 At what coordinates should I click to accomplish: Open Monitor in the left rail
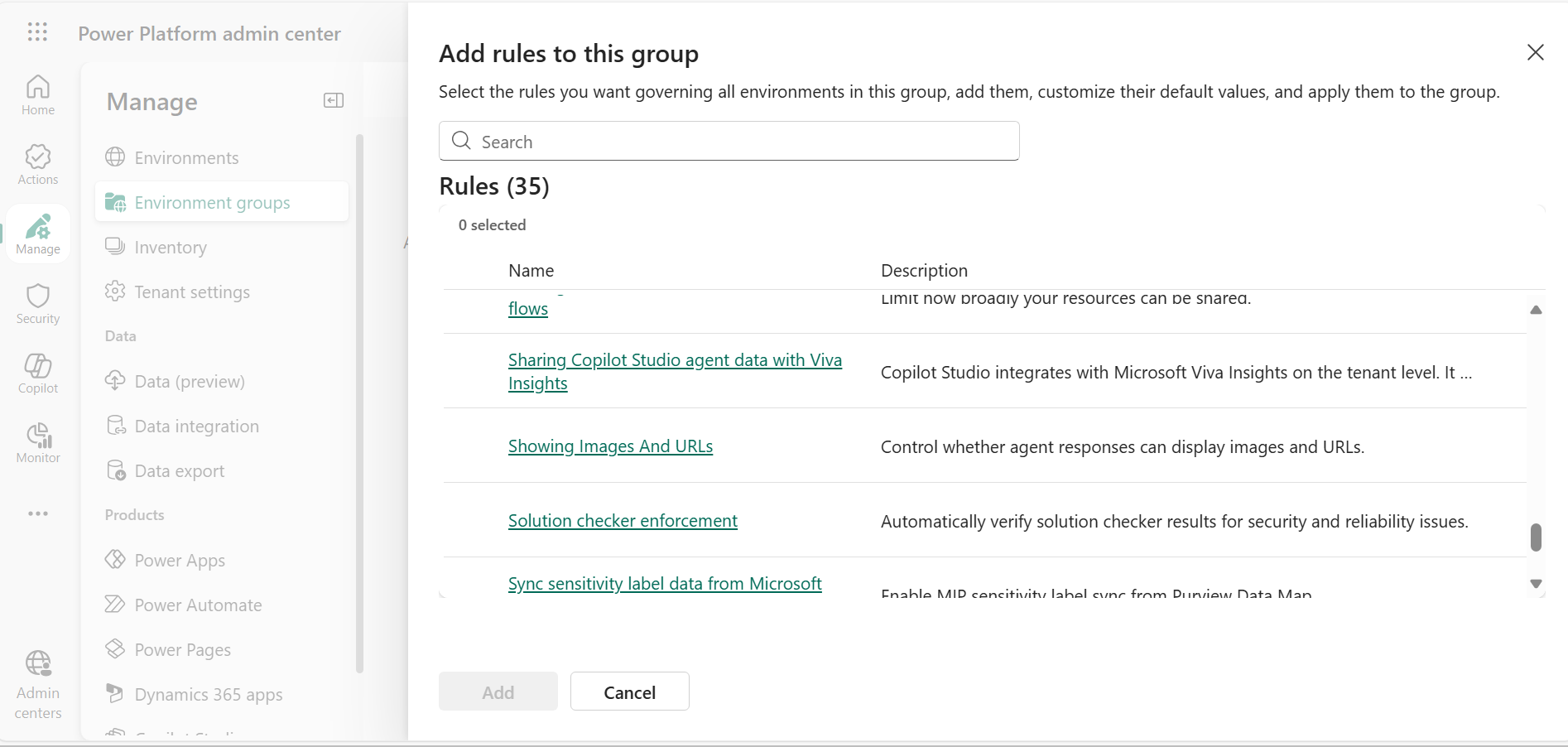tap(38, 443)
